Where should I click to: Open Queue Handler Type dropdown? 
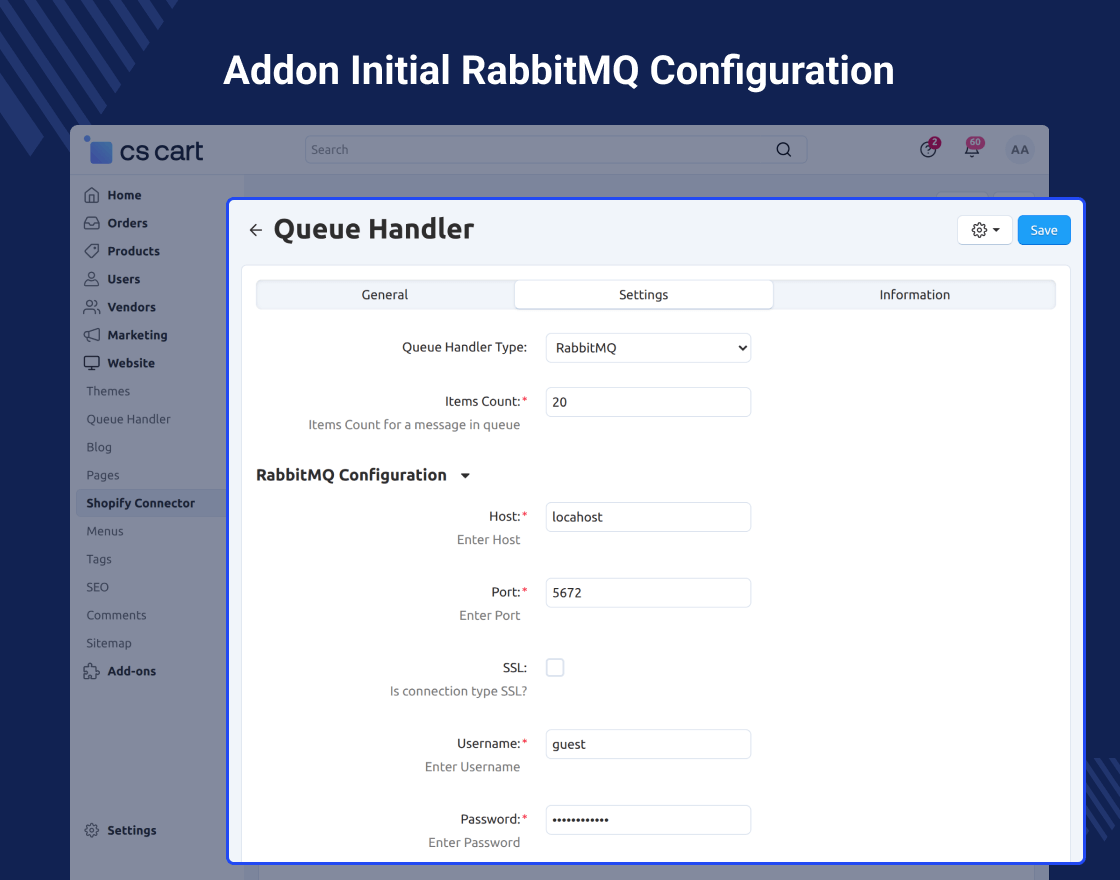(648, 348)
